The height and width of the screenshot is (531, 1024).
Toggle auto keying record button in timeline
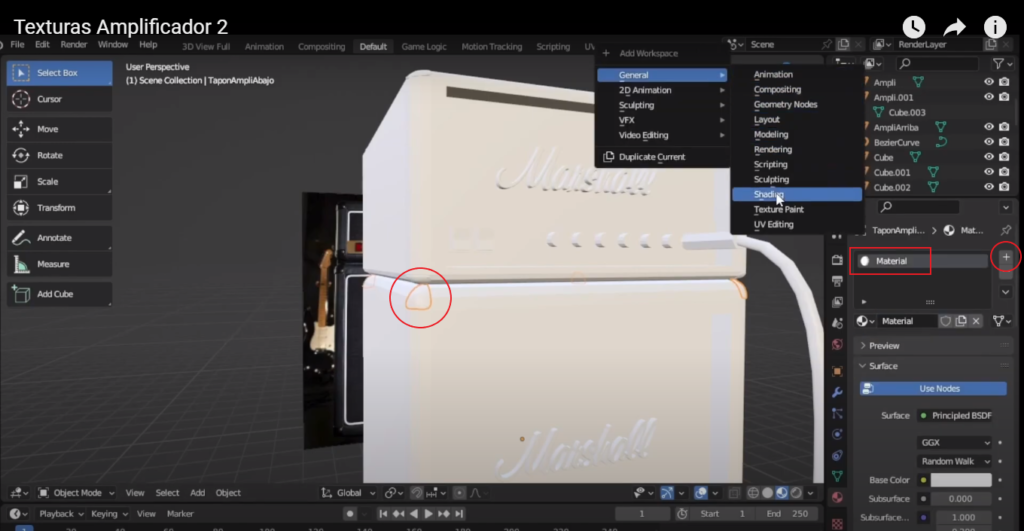350,514
